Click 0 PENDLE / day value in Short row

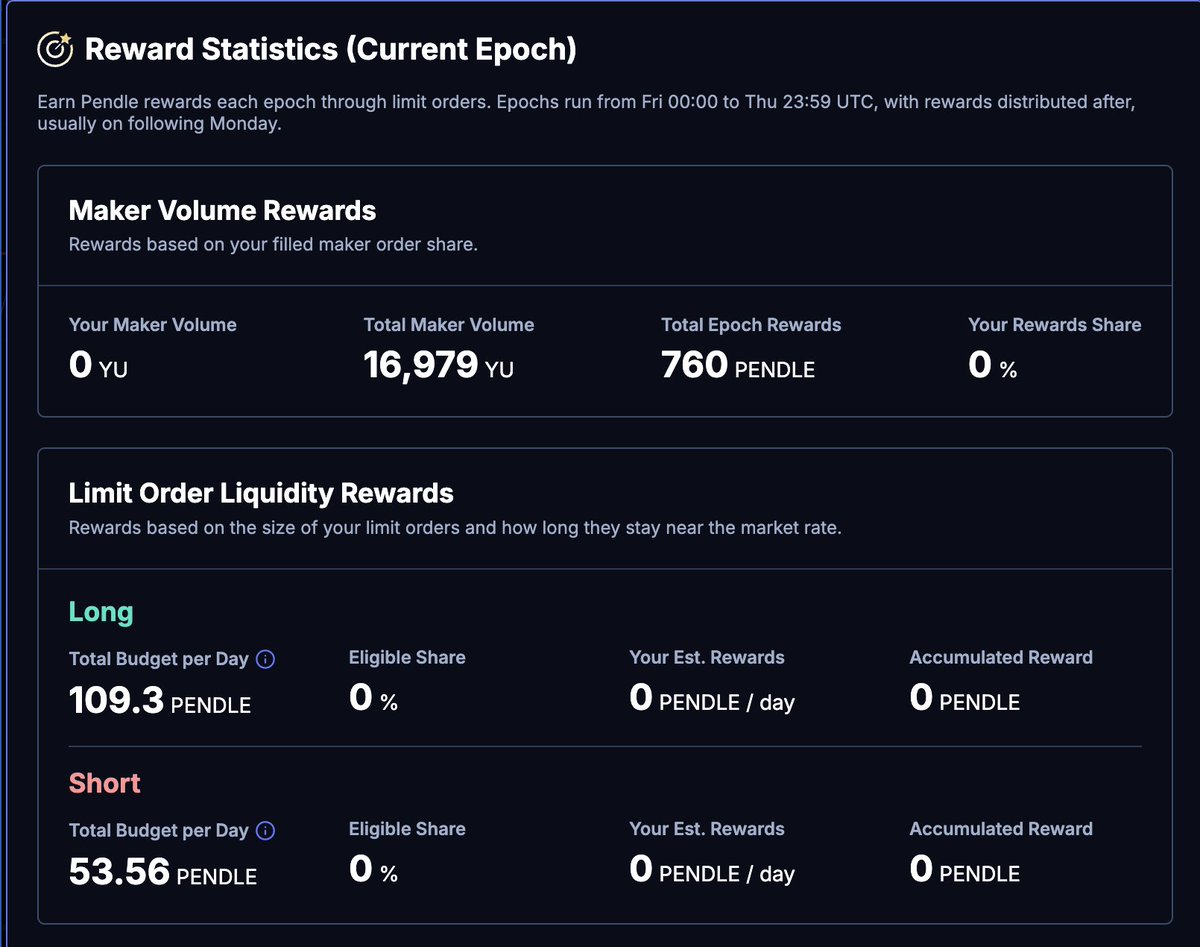[x=712, y=869]
